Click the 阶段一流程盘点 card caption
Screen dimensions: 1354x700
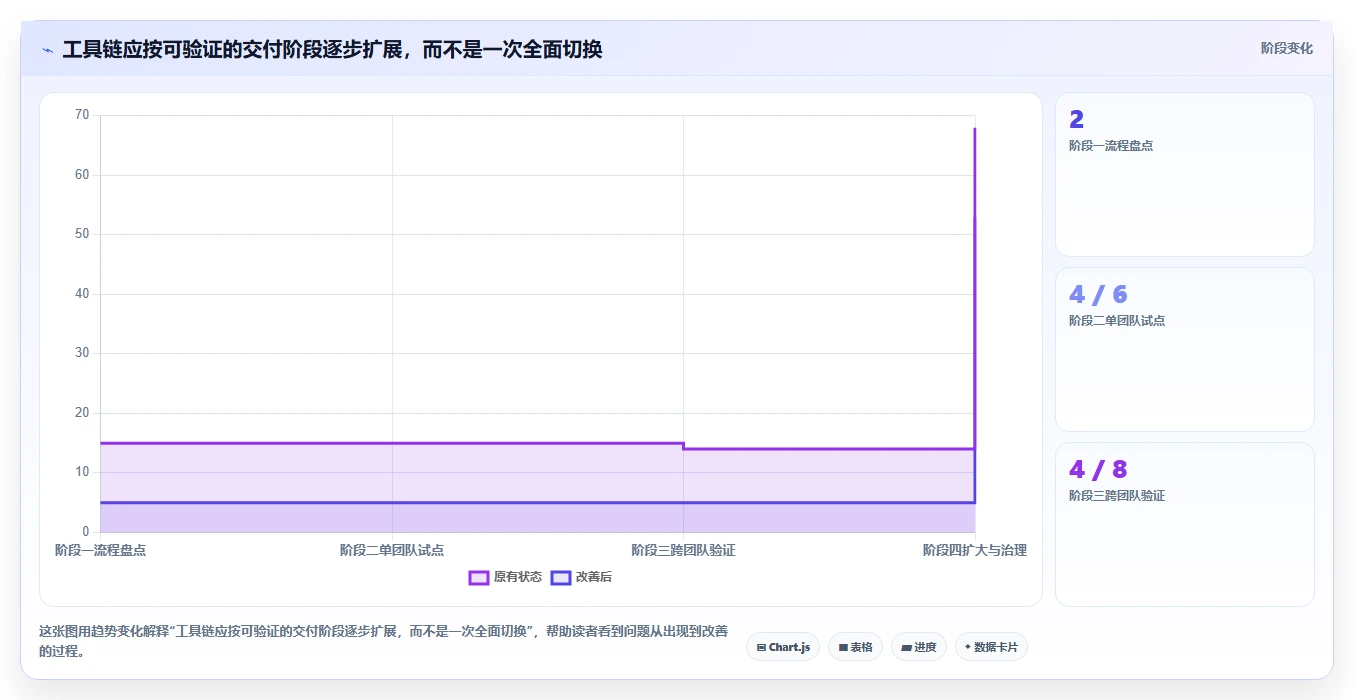tap(1111, 146)
